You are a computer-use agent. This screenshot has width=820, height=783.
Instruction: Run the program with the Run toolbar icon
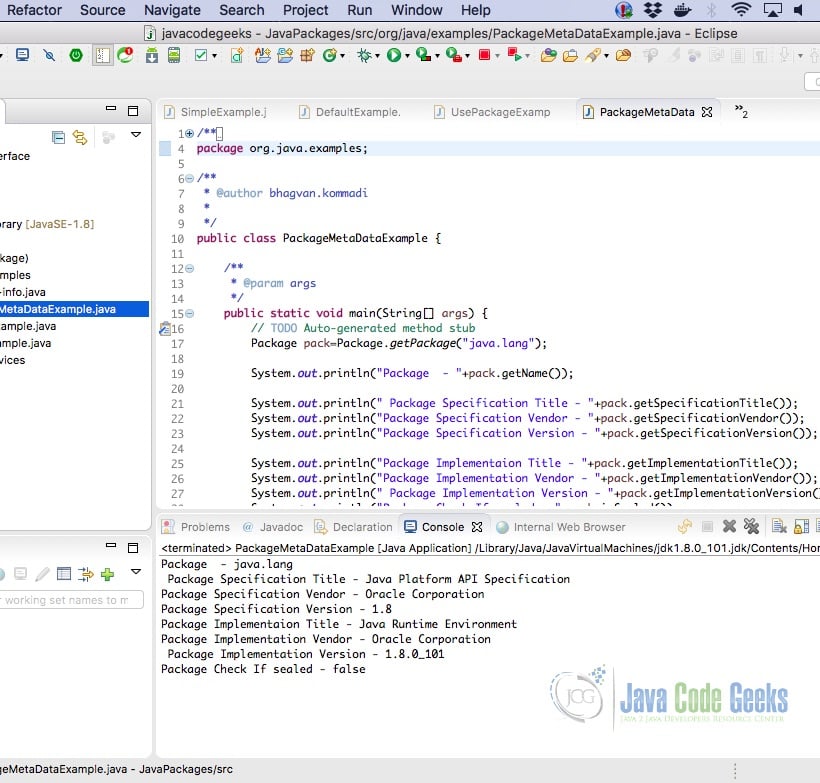point(393,55)
